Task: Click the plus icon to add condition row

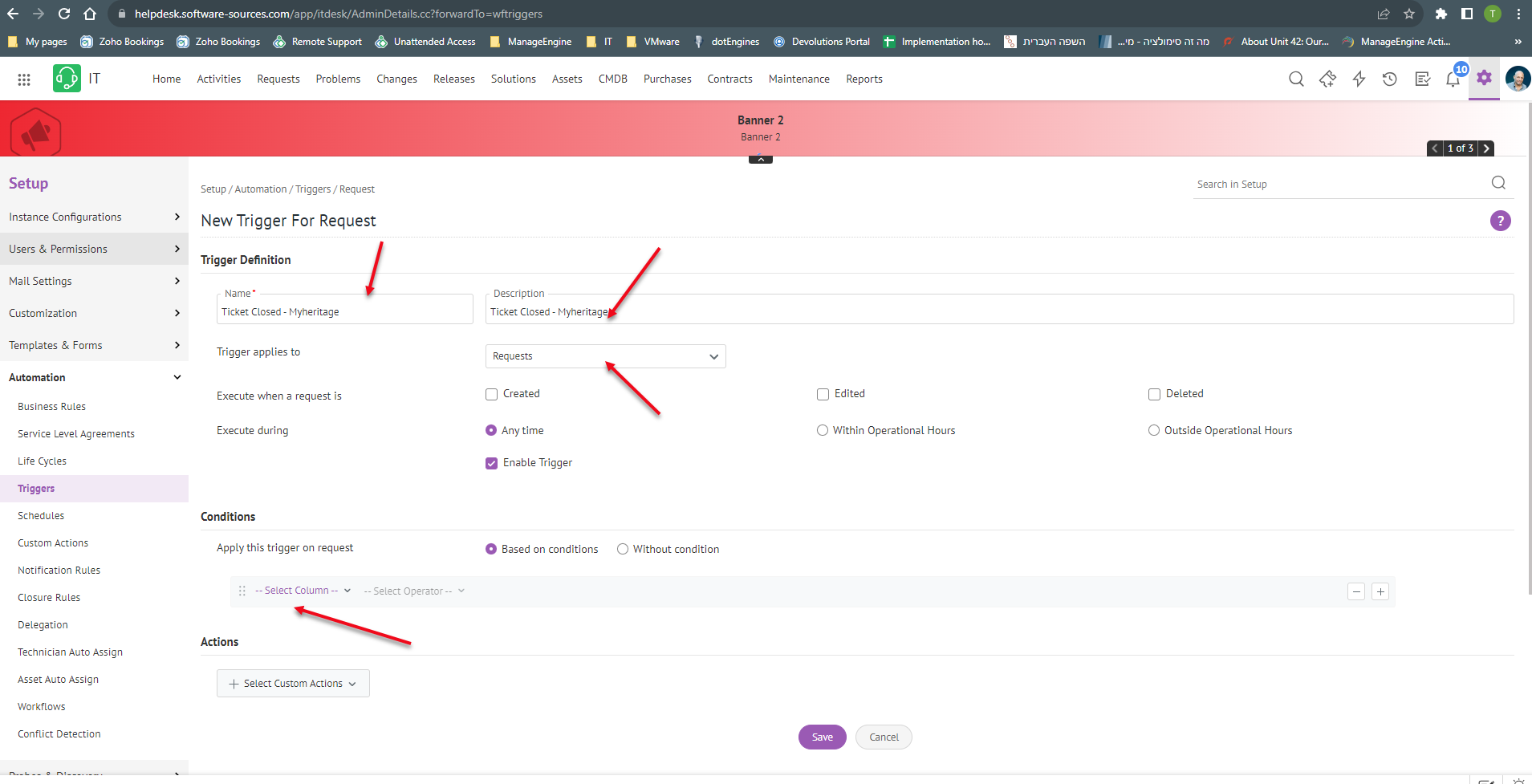Action: (x=1380, y=592)
